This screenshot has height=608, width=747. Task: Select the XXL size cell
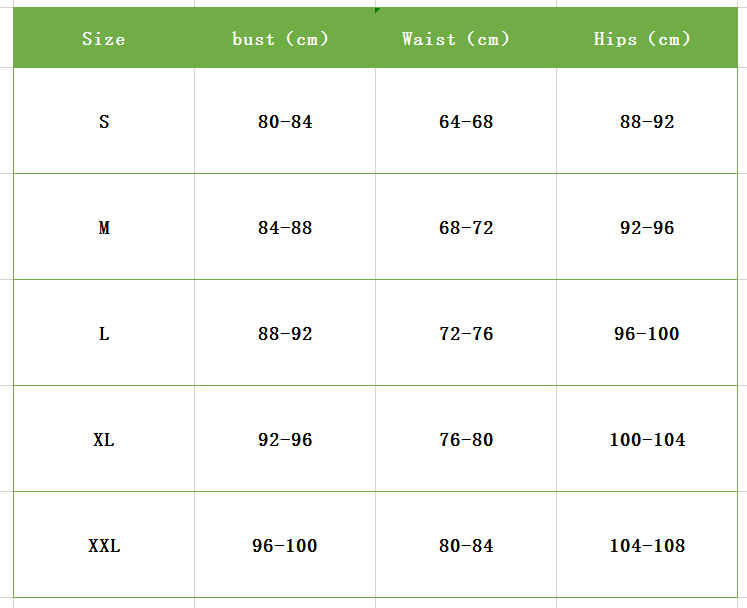point(104,546)
